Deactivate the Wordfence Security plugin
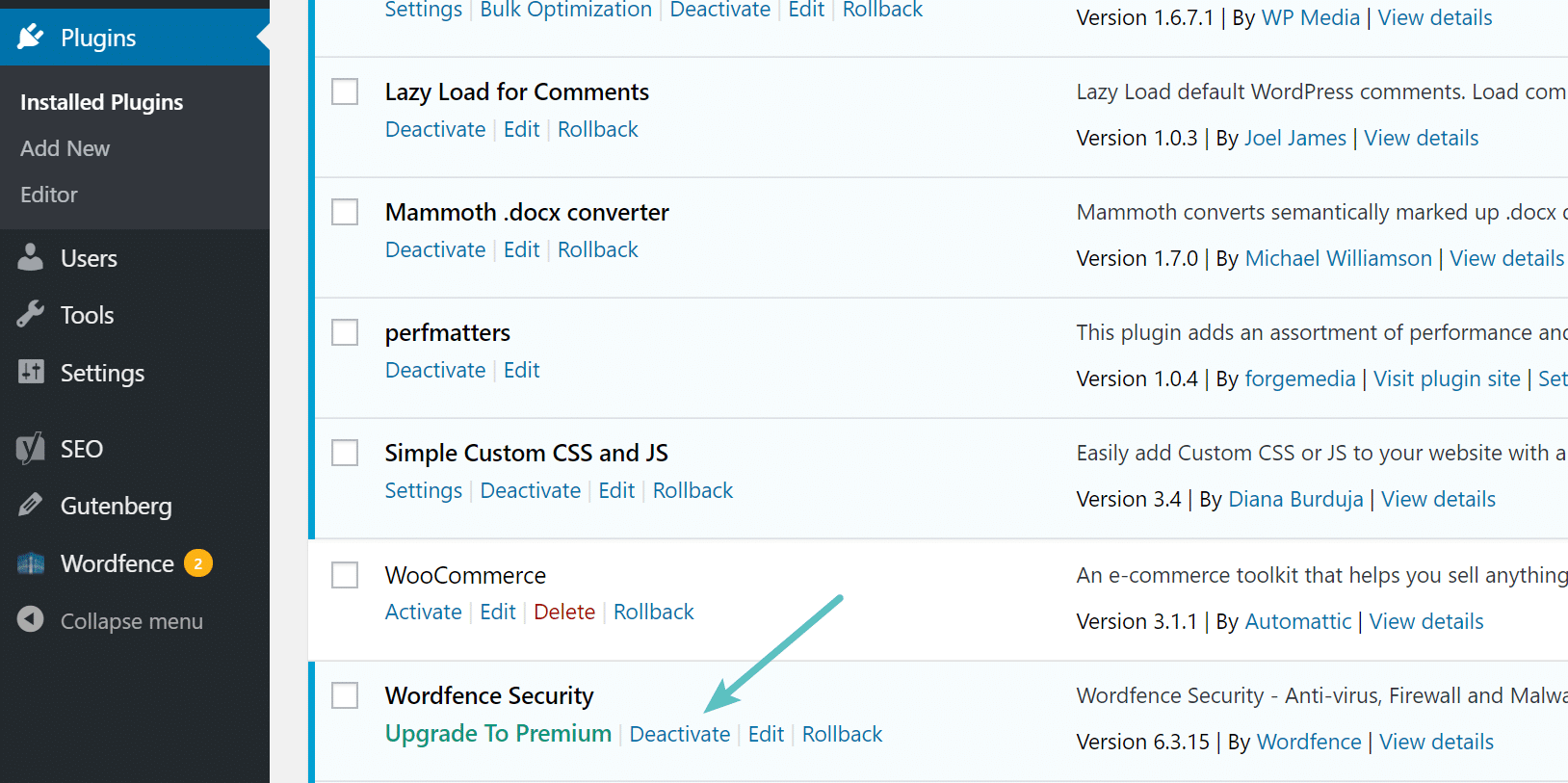1568x783 pixels. point(680,733)
